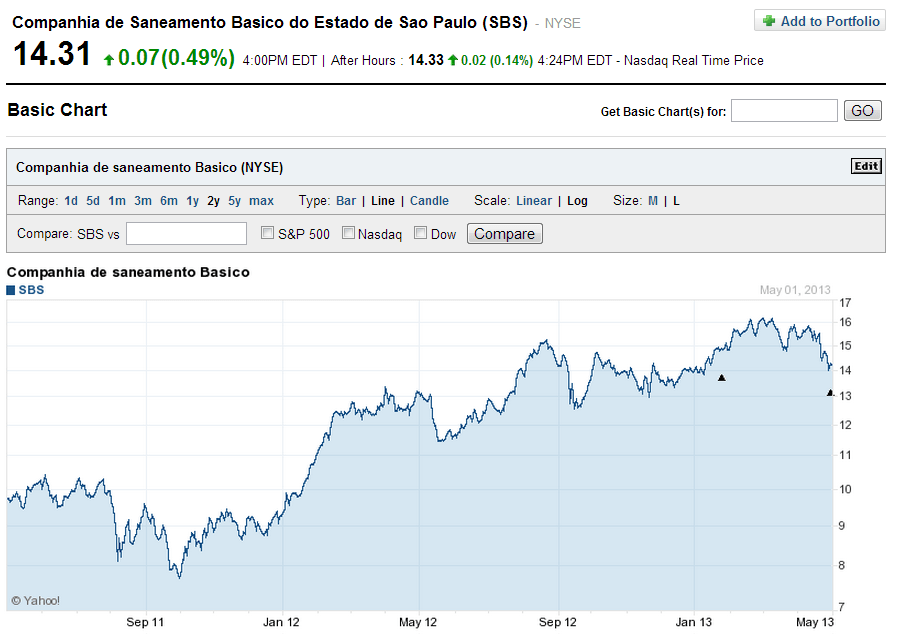Open the chart Edit button
Viewport: 903px width, 634px height.
pos(866,166)
